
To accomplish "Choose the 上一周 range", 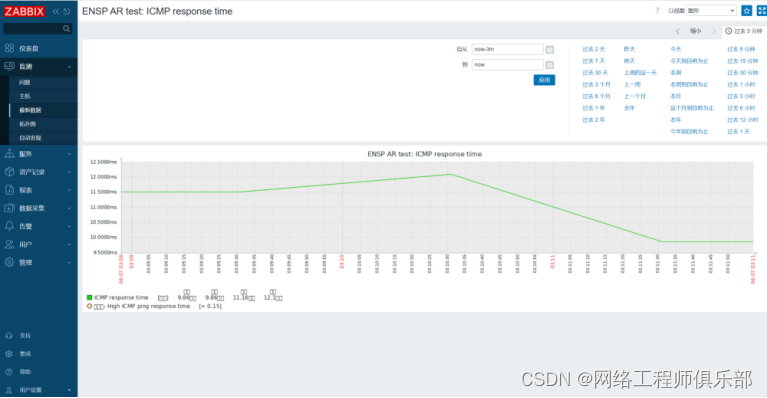I will [x=632, y=85].
